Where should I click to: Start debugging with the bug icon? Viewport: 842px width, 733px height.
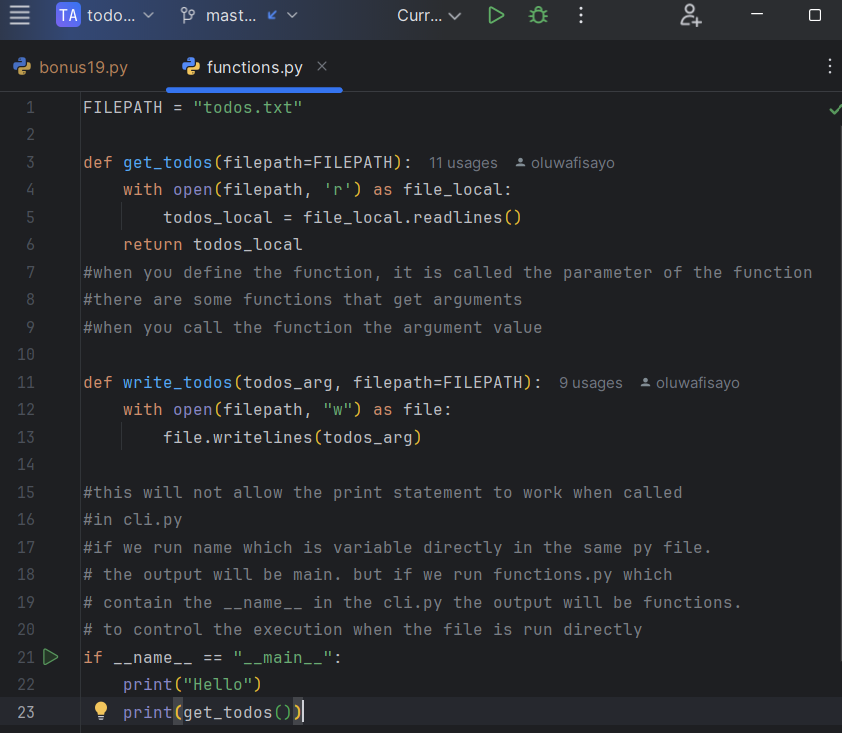(x=538, y=16)
